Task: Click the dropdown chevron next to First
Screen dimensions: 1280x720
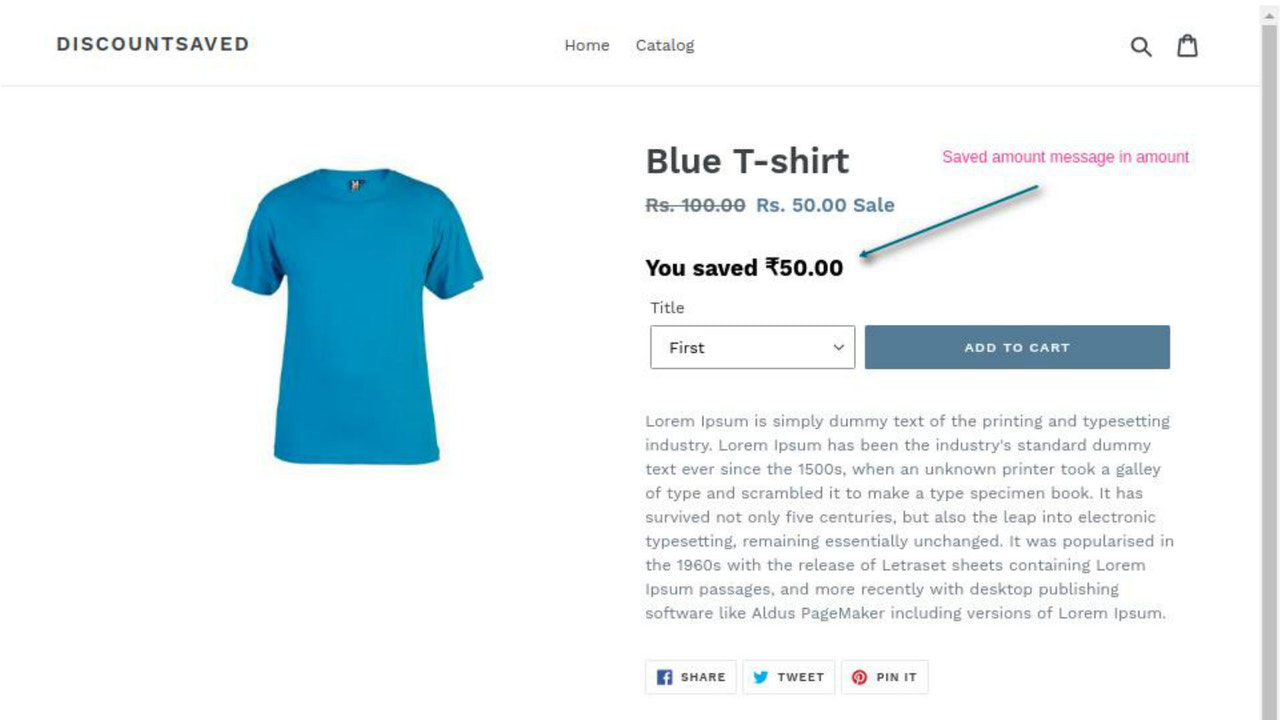Action: [x=838, y=347]
